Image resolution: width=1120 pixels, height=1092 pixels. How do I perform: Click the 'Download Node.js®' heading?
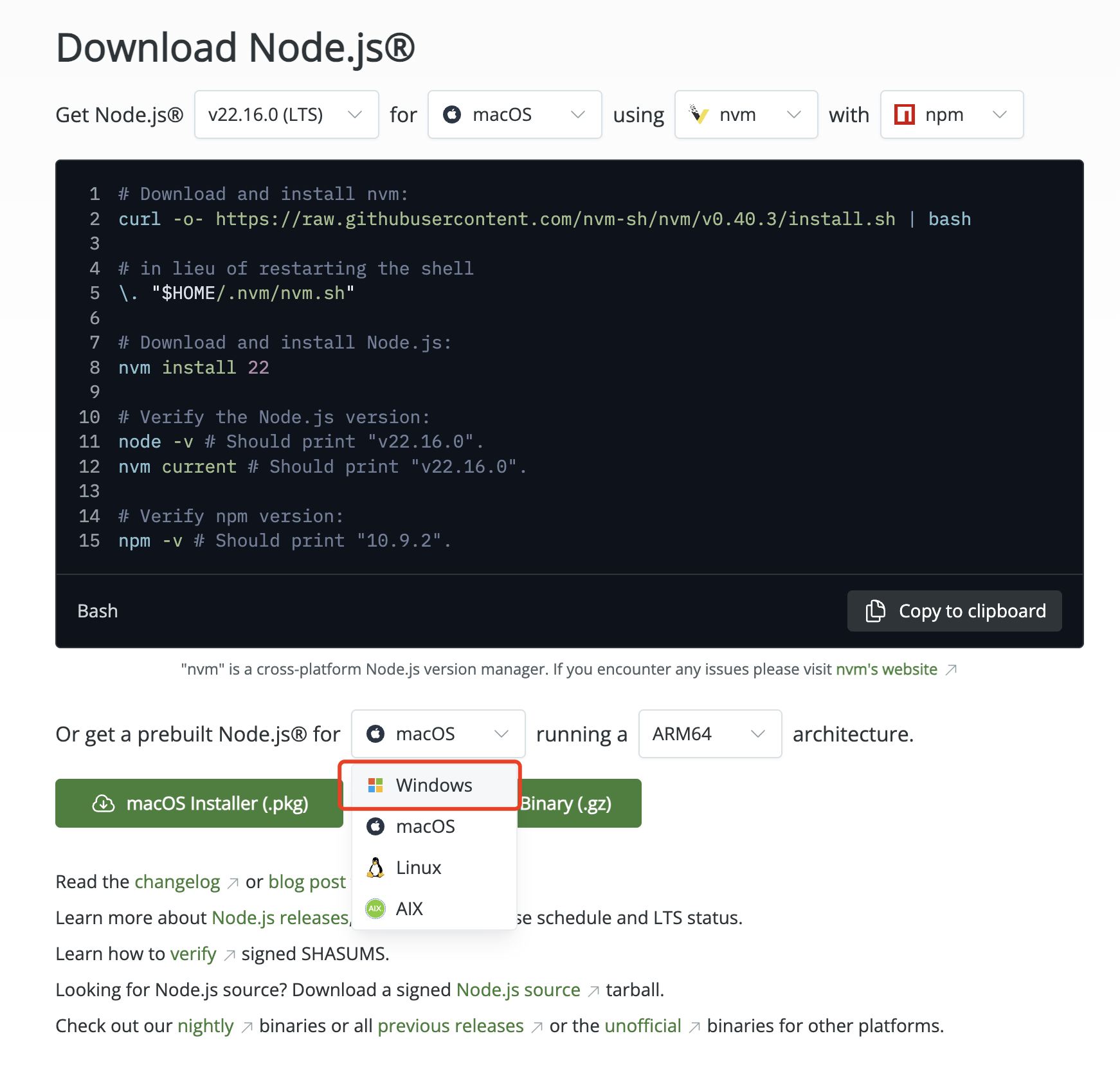(x=235, y=48)
